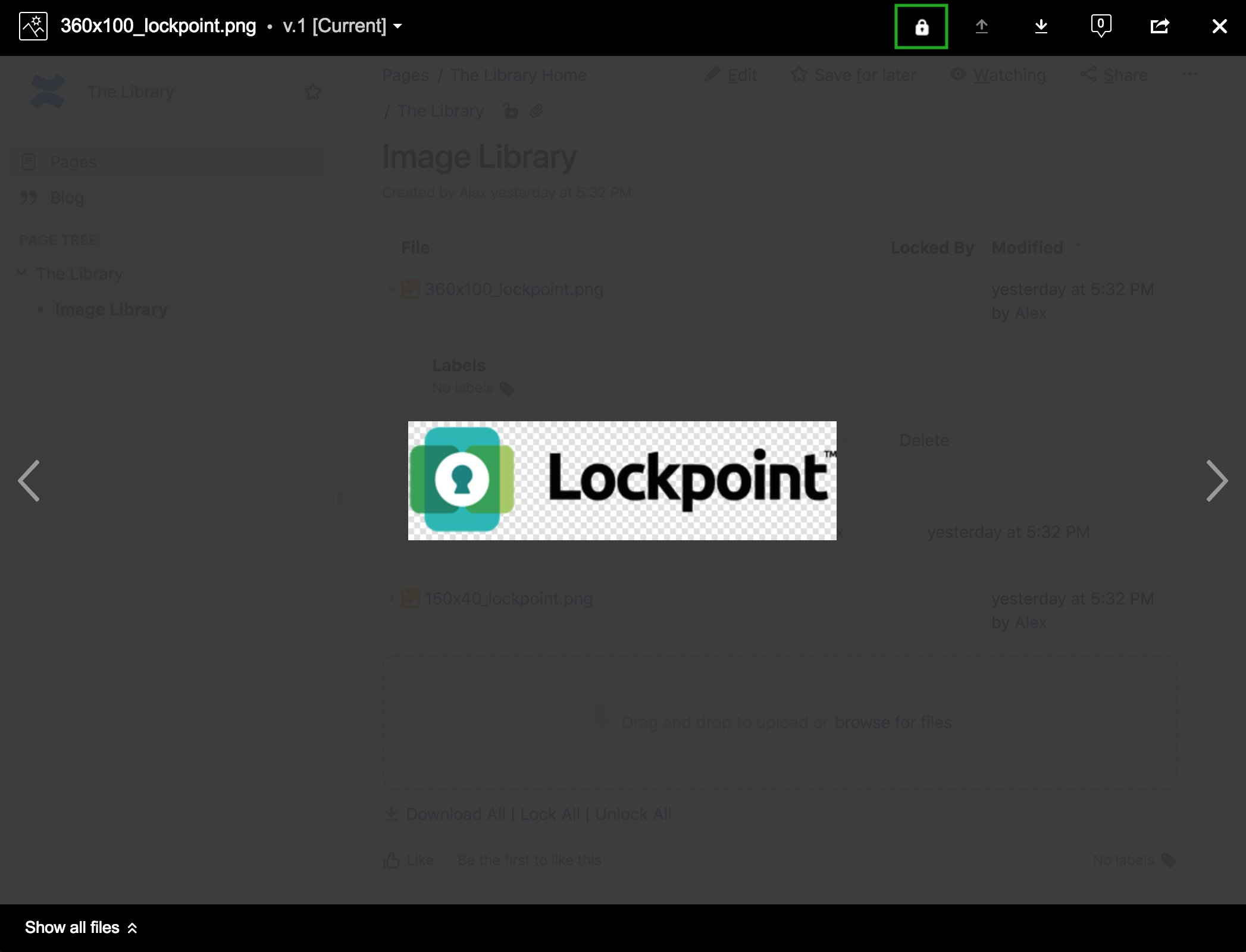The image size is (1246, 952).
Task: Star The Library space in the sidebar
Action: (312, 92)
